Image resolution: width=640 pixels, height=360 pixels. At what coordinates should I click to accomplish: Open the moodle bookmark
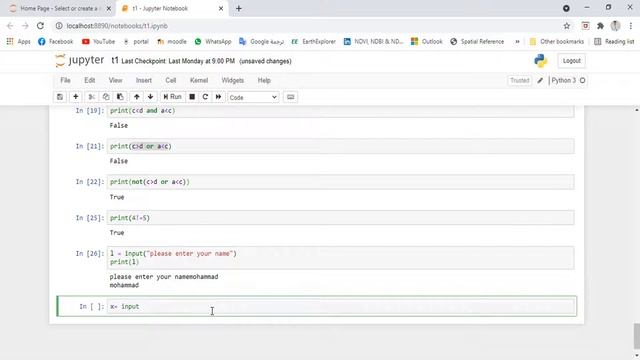coord(172,42)
